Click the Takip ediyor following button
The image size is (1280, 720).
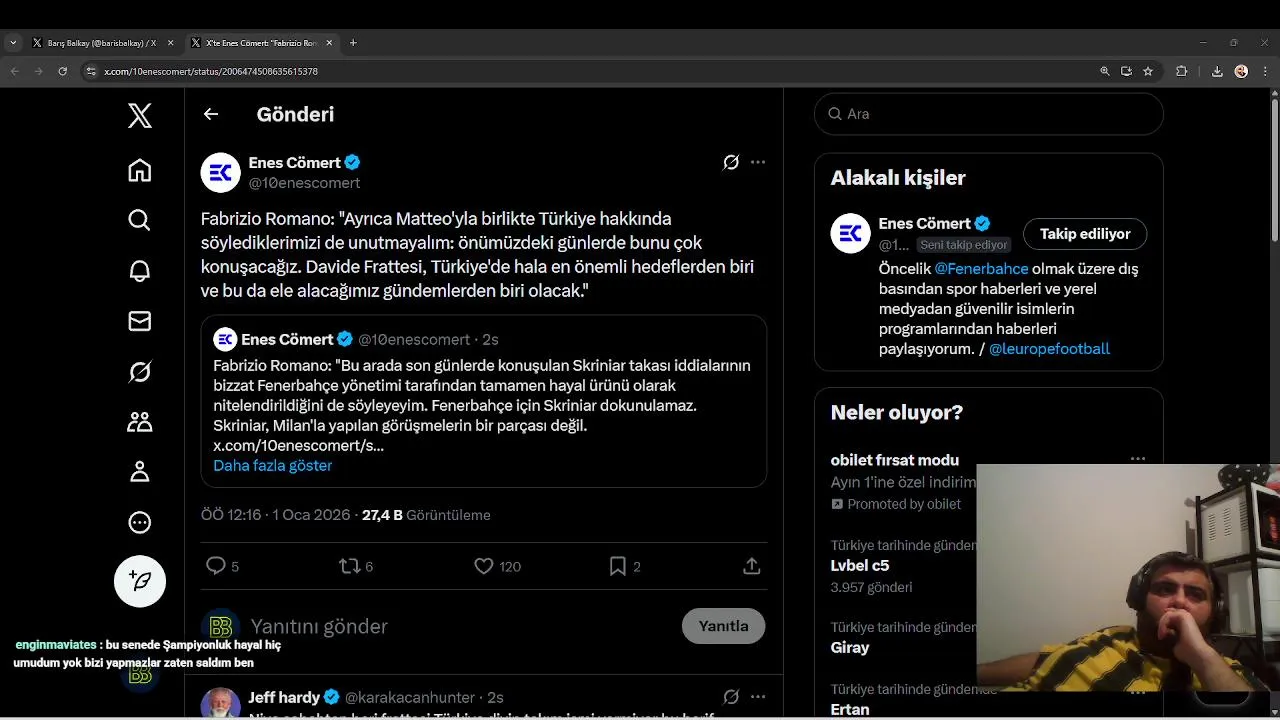(x=1085, y=234)
